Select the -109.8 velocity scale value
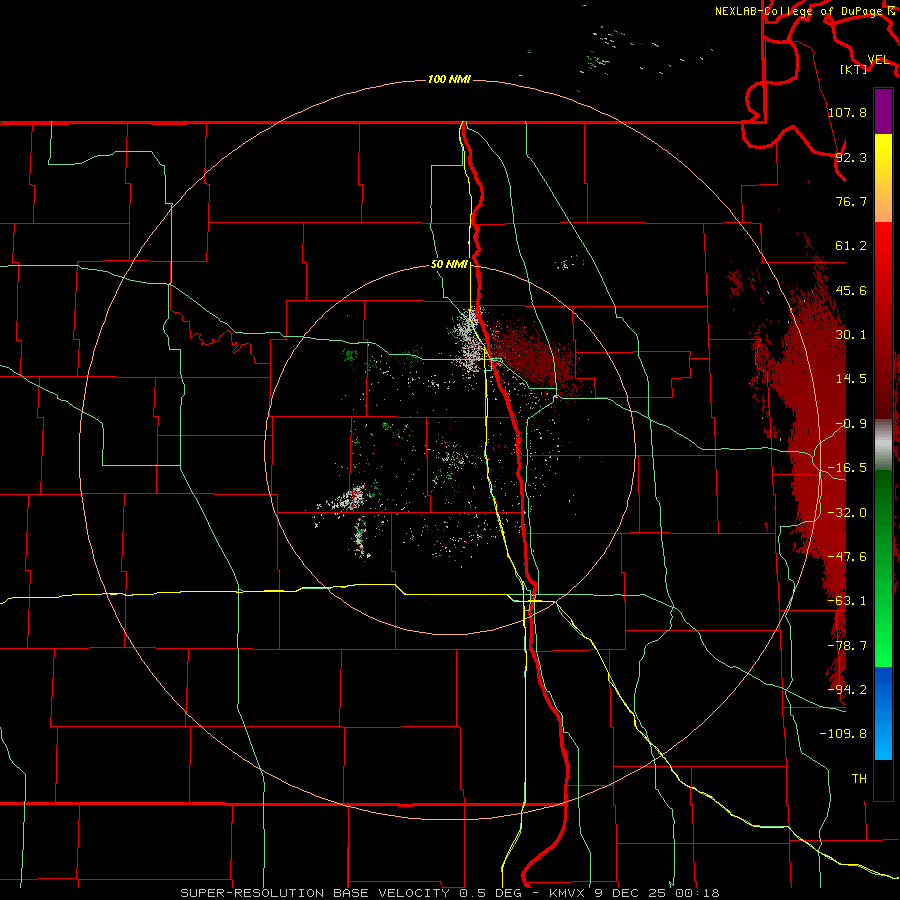 tap(843, 734)
